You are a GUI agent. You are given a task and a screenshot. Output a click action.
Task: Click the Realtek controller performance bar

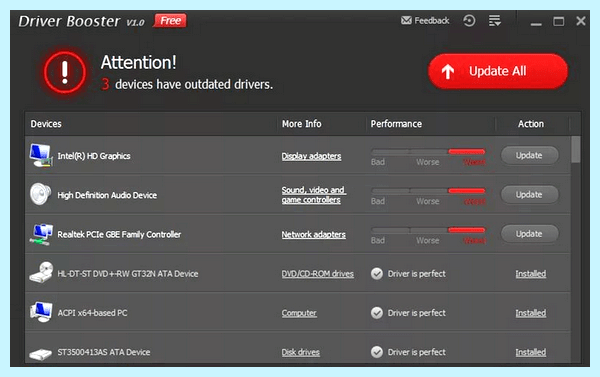[428, 230]
